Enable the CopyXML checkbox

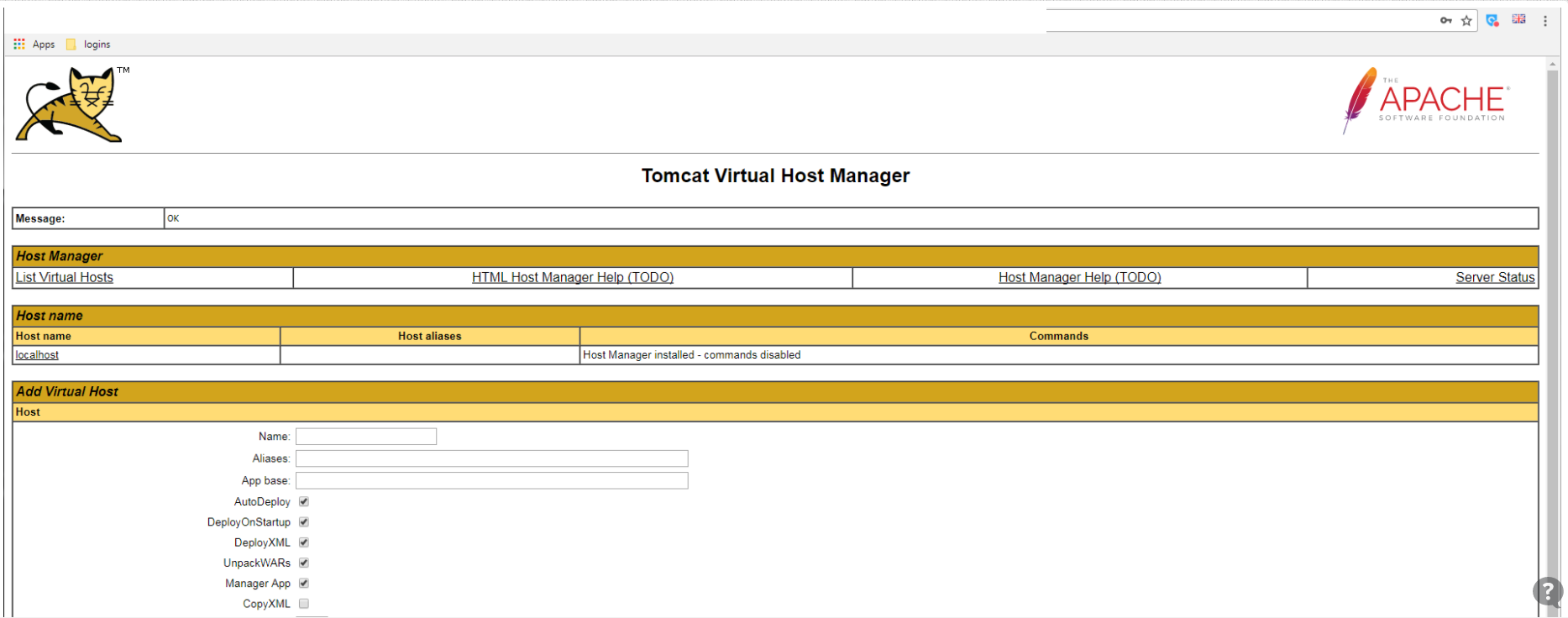pyautogui.click(x=304, y=603)
